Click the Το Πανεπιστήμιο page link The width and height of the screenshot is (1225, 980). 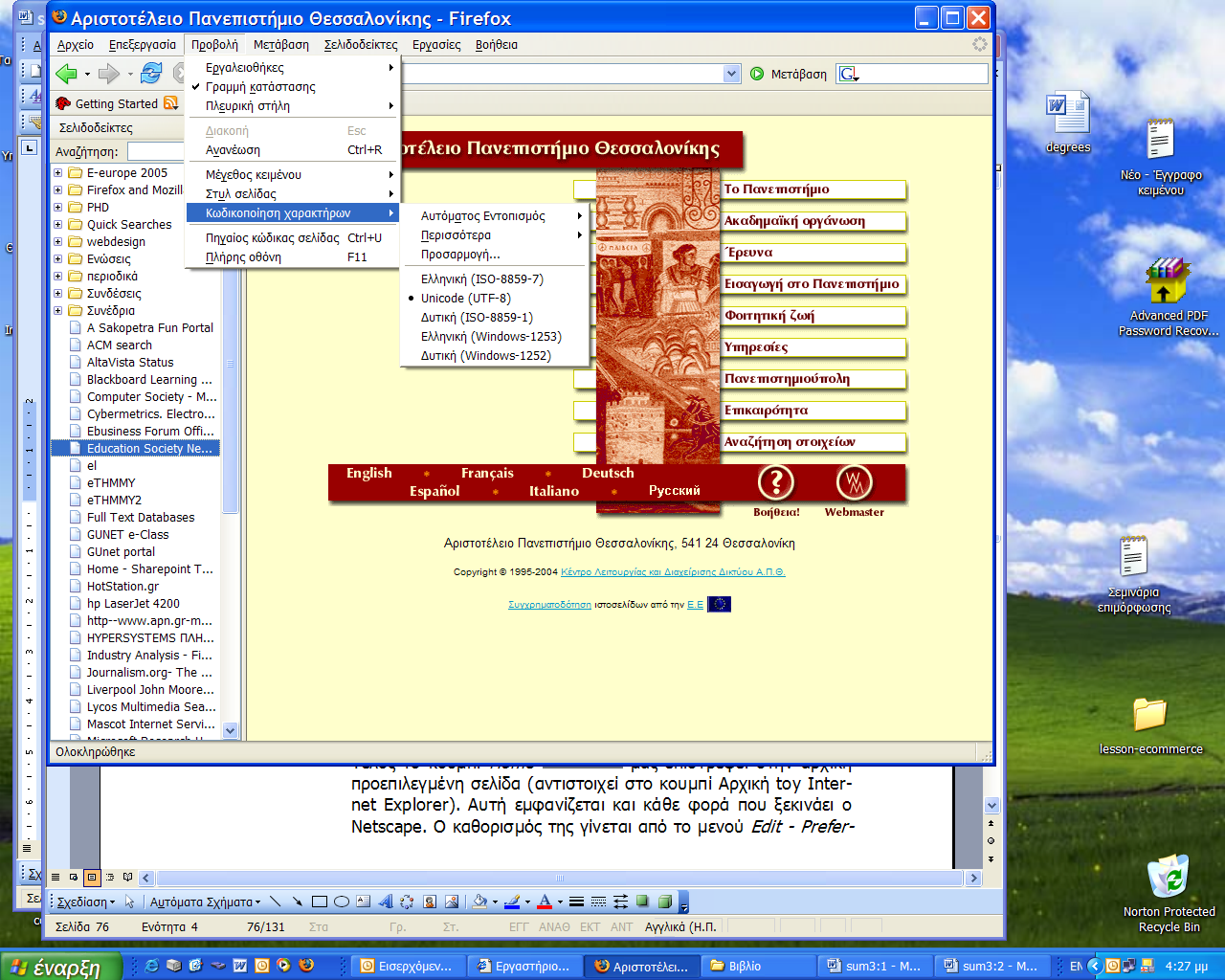pyautogui.click(x=776, y=189)
